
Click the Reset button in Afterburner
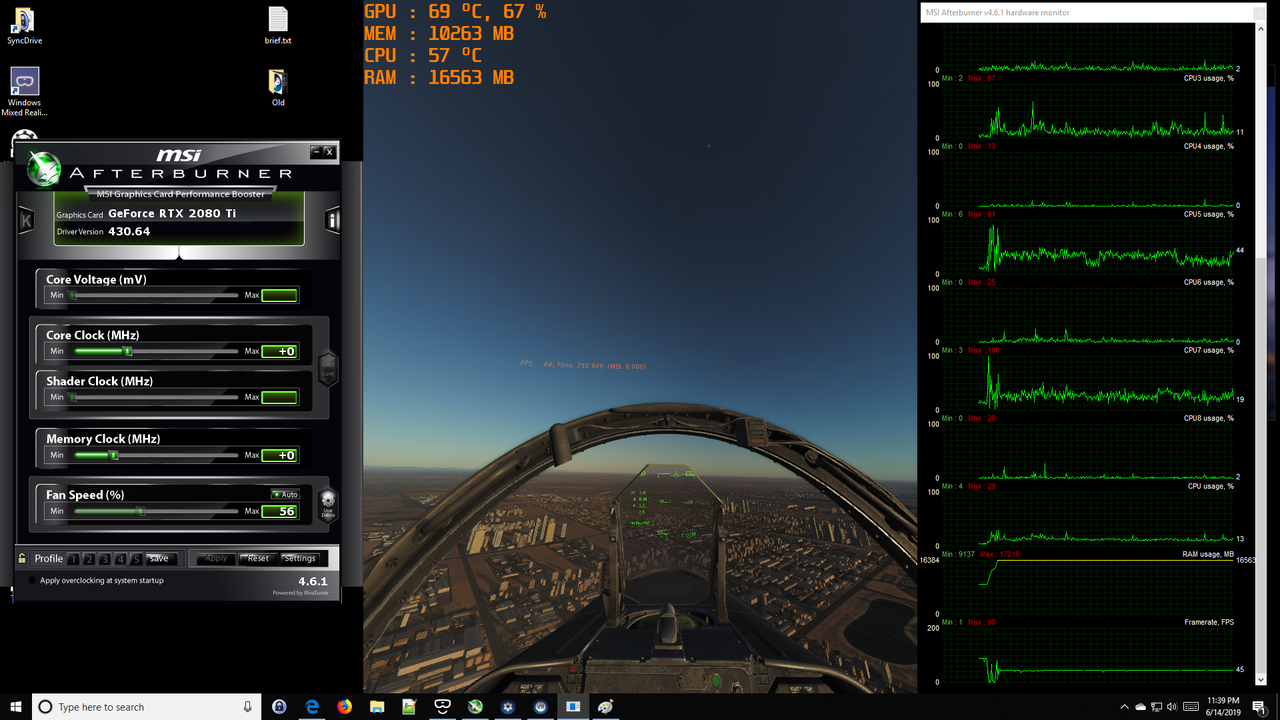click(258, 559)
